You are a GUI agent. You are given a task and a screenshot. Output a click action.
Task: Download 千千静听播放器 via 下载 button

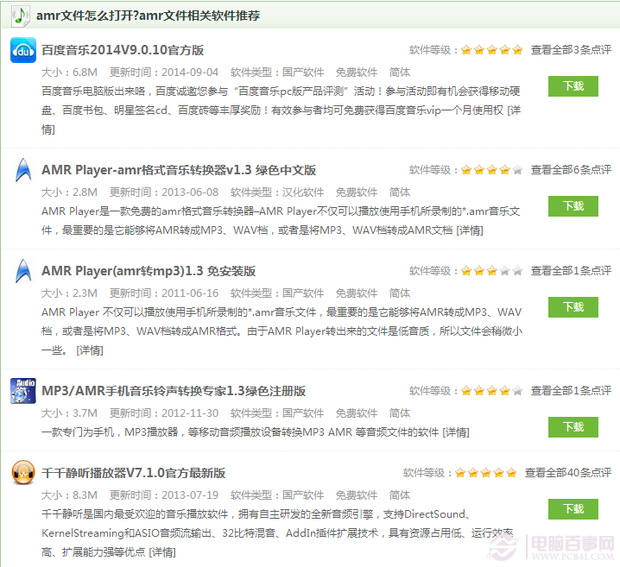click(573, 509)
